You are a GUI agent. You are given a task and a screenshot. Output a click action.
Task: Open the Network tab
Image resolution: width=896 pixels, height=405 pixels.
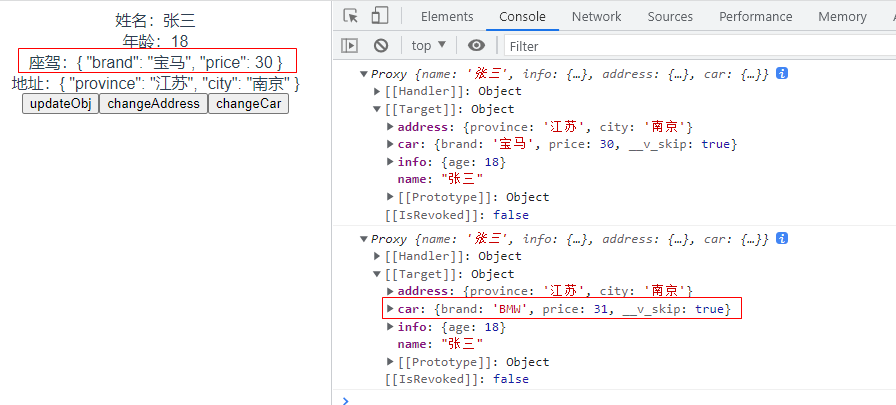[597, 17]
